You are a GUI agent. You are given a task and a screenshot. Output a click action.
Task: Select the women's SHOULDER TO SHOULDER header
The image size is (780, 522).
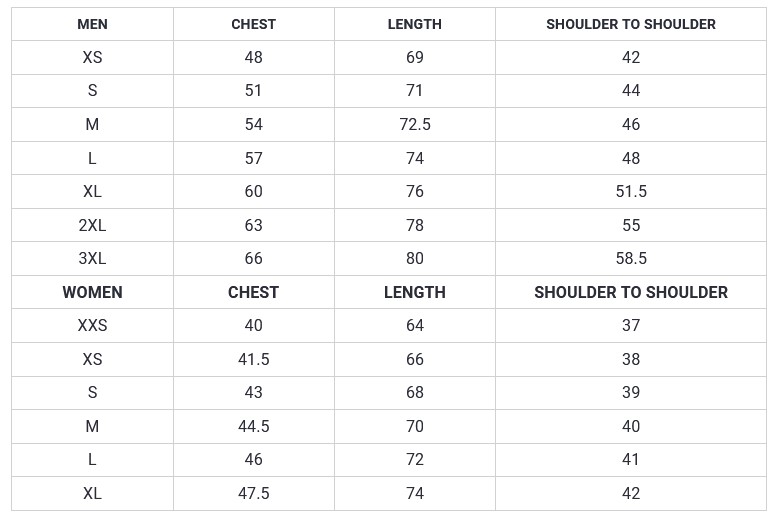coord(631,292)
